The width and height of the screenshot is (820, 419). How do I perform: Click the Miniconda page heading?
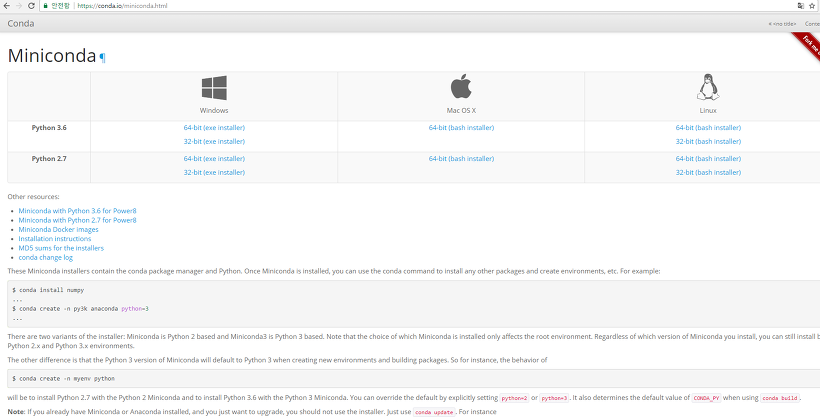click(52, 55)
